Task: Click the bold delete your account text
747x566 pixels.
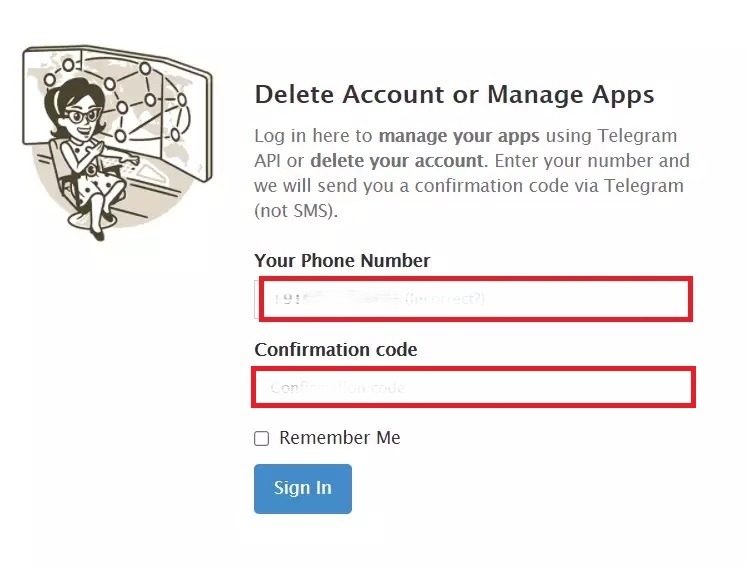Action: [397, 161]
